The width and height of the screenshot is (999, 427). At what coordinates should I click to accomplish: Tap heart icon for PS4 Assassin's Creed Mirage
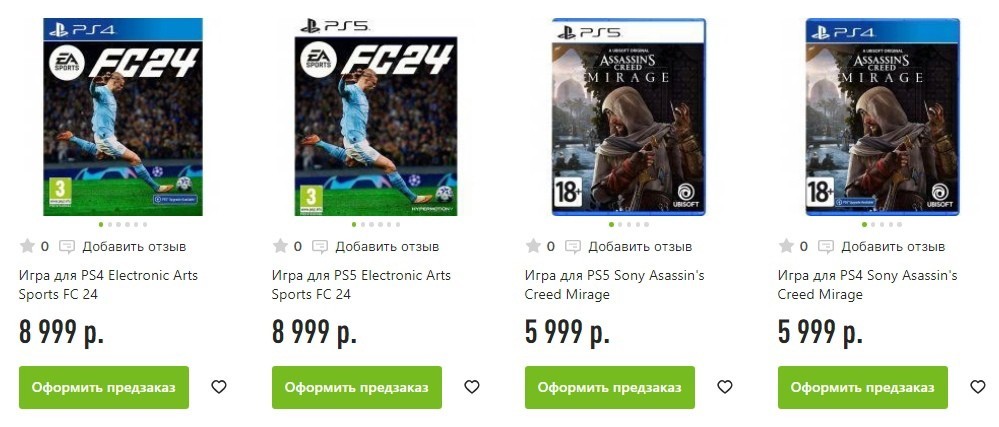977,387
